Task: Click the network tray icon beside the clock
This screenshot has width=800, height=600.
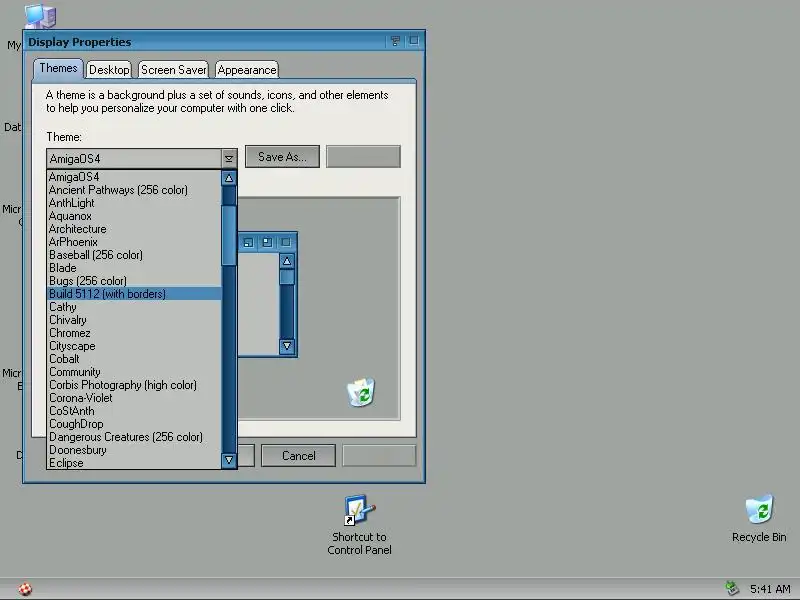Action: (x=732, y=588)
